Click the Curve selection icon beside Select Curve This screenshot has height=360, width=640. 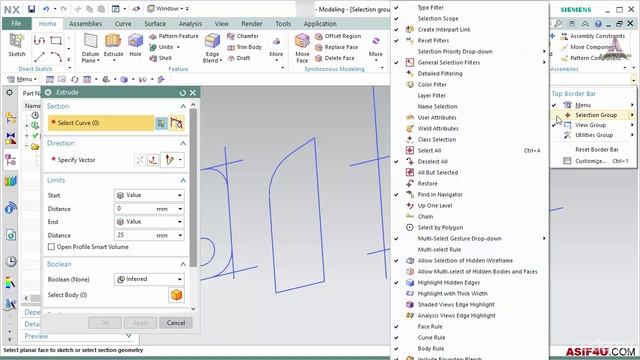(177, 123)
